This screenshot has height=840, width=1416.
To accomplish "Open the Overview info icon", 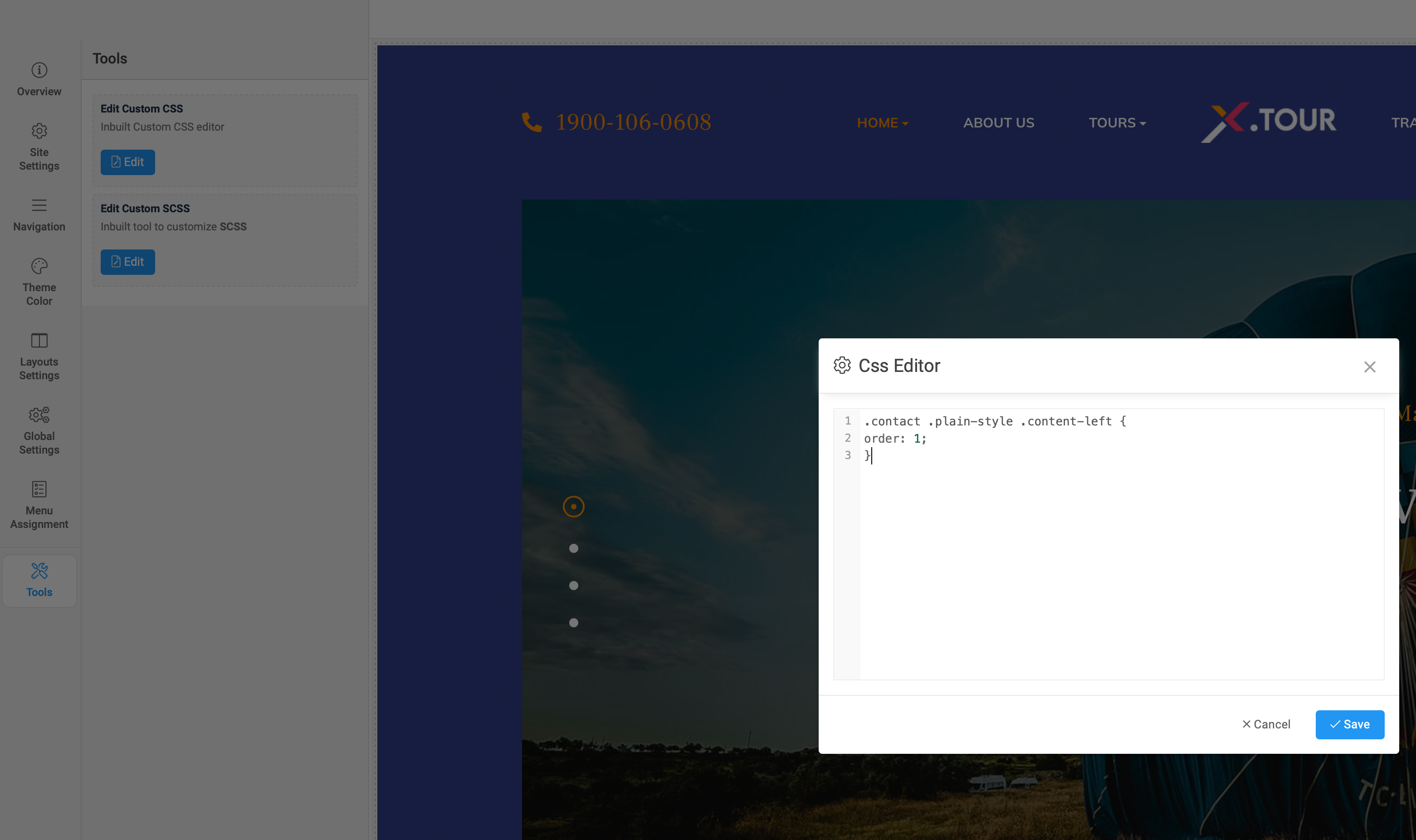I will (x=39, y=70).
